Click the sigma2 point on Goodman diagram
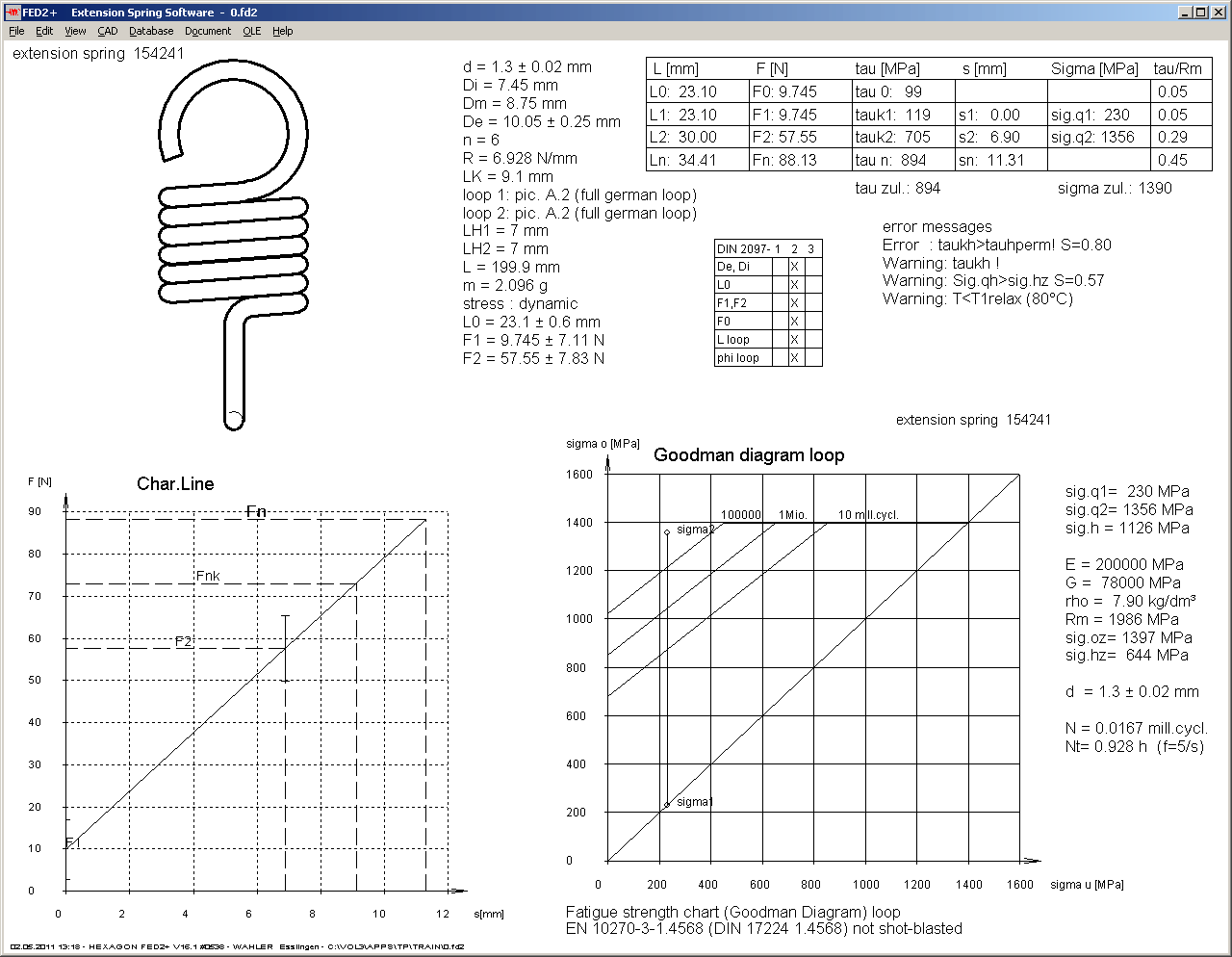The width and height of the screenshot is (1232, 957). point(666,532)
